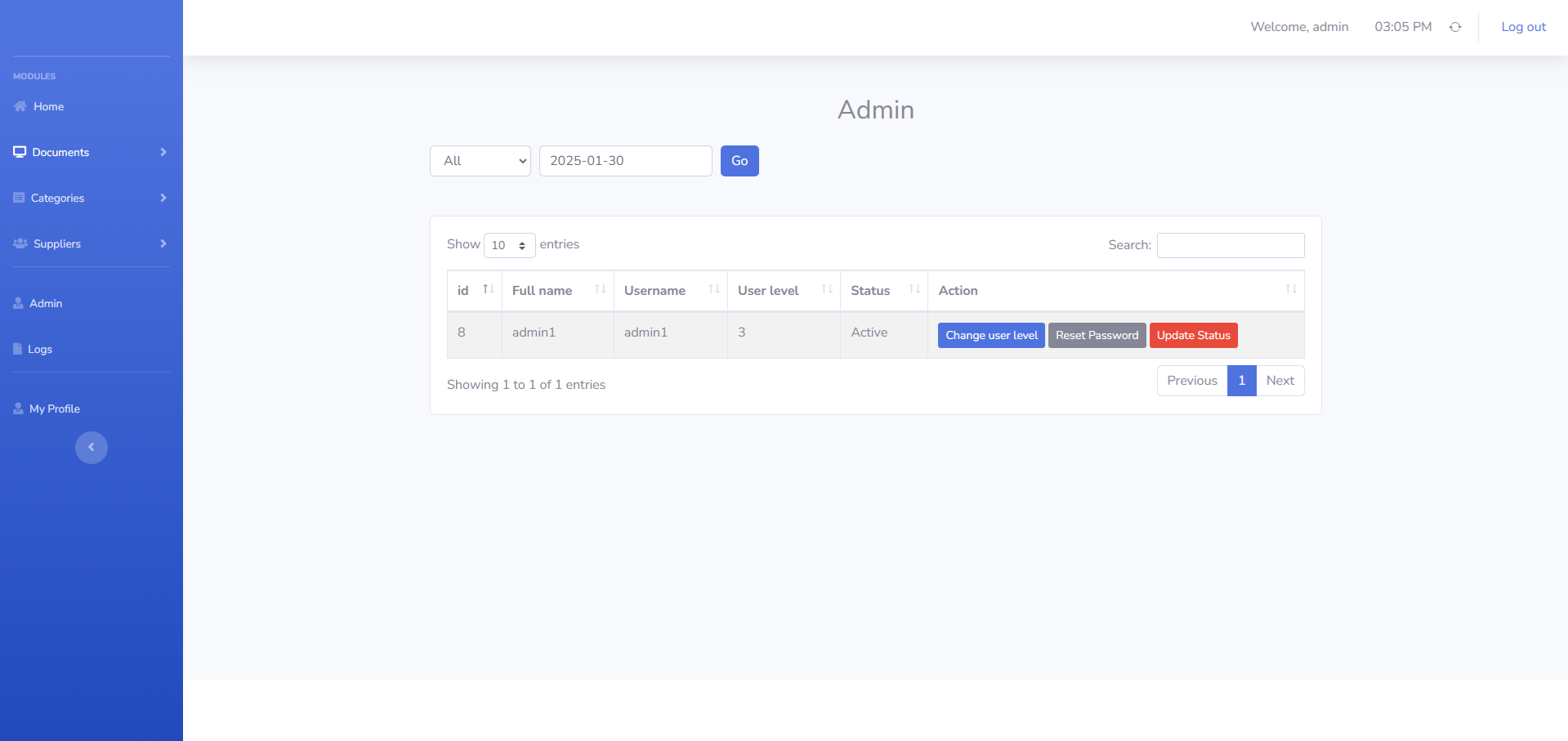Go to Home in the sidebar
The height and width of the screenshot is (741, 1568).
pyautogui.click(x=48, y=107)
